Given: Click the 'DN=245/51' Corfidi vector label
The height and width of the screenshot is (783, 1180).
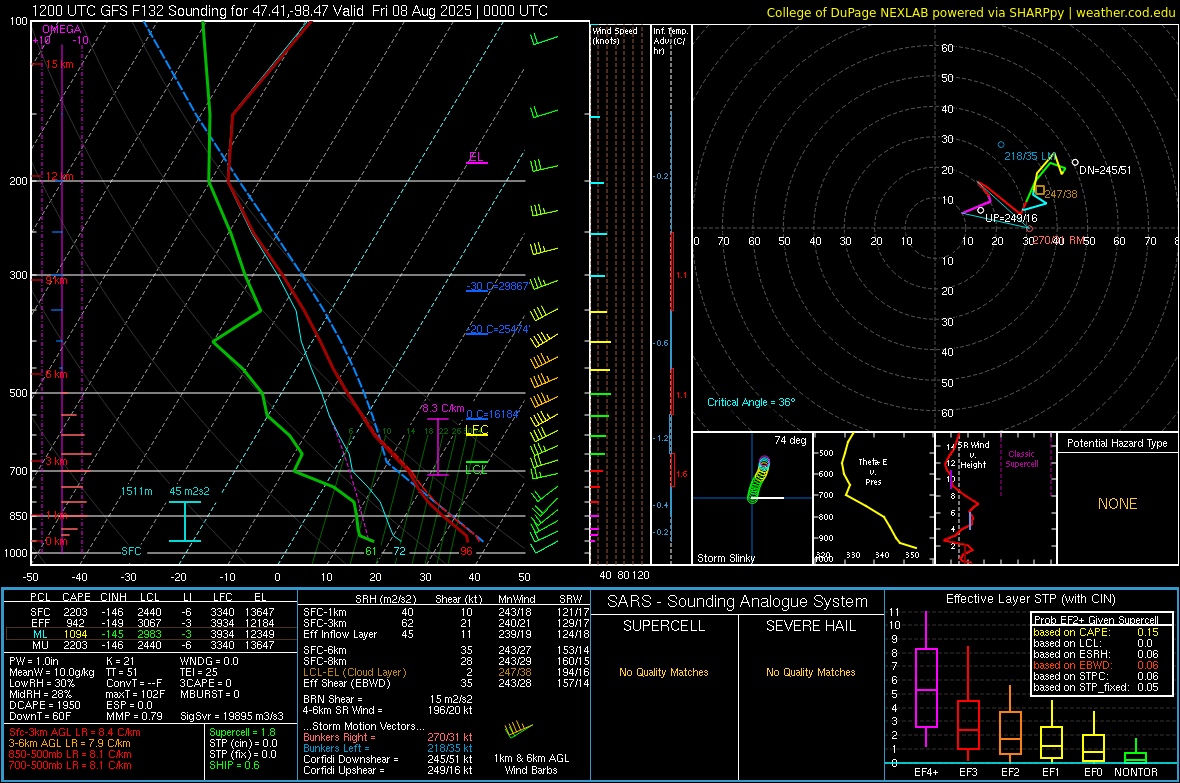Looking at the screenshot, I should pyautogui.click(x=1105, y=170).
